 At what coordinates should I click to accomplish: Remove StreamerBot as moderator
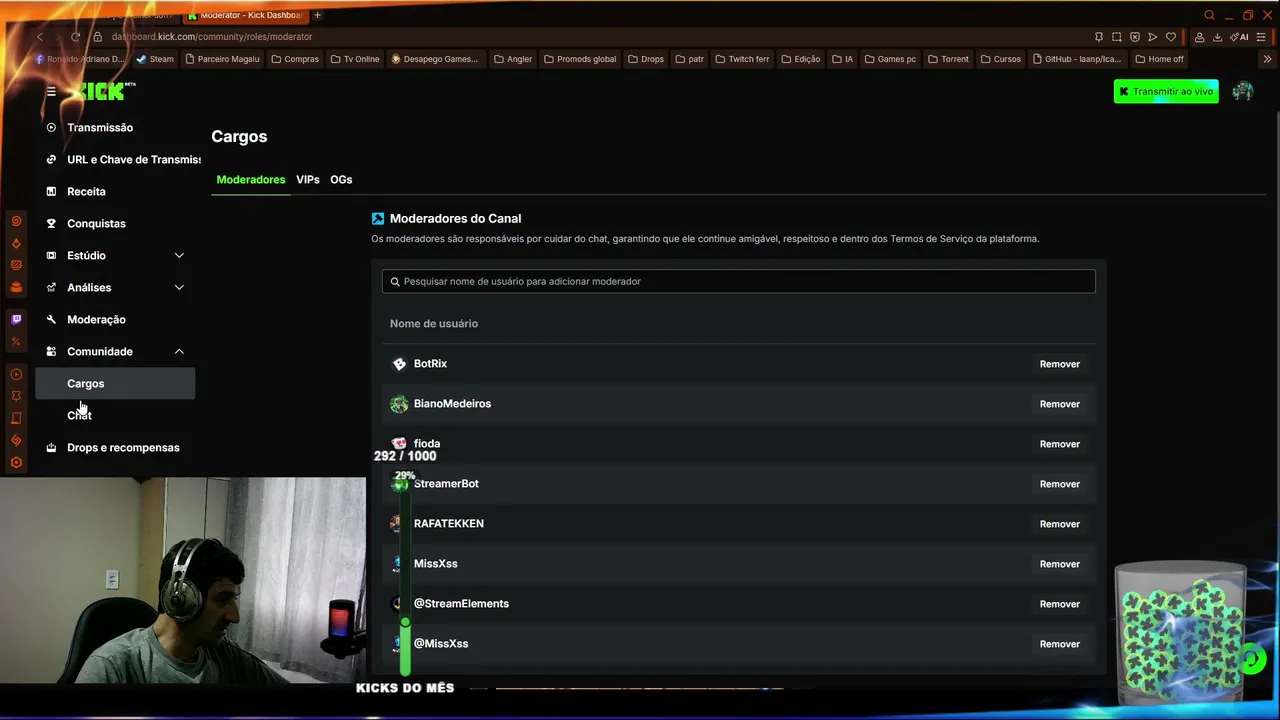[1059, 484]
